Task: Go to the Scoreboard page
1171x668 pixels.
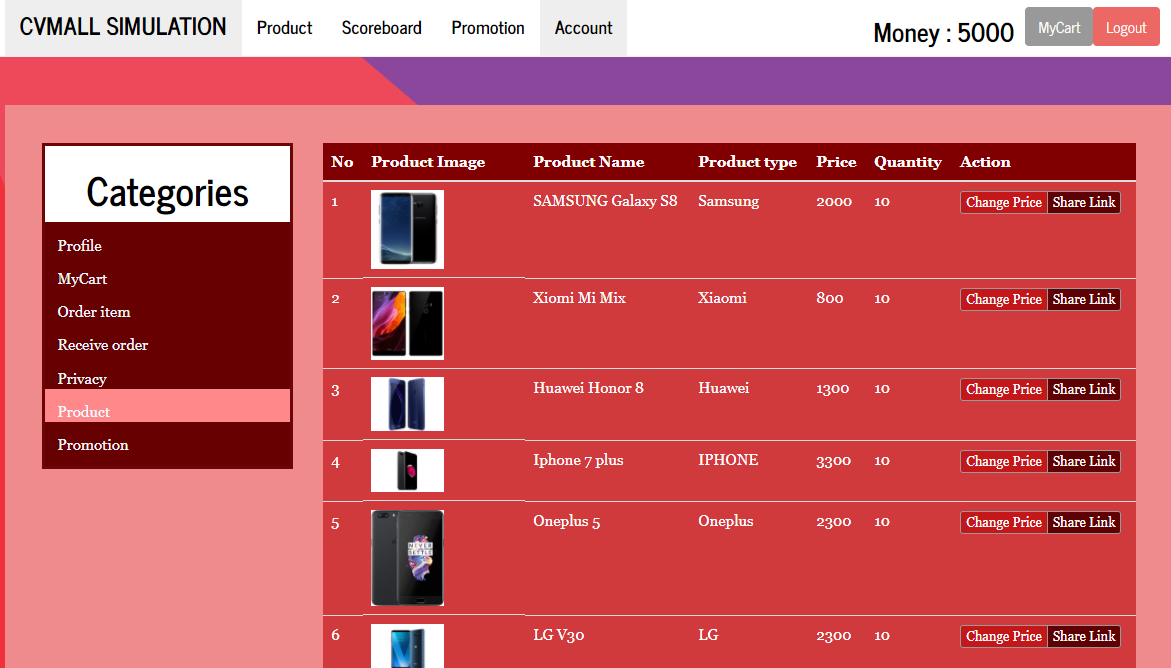Action: tap(381, 28)
